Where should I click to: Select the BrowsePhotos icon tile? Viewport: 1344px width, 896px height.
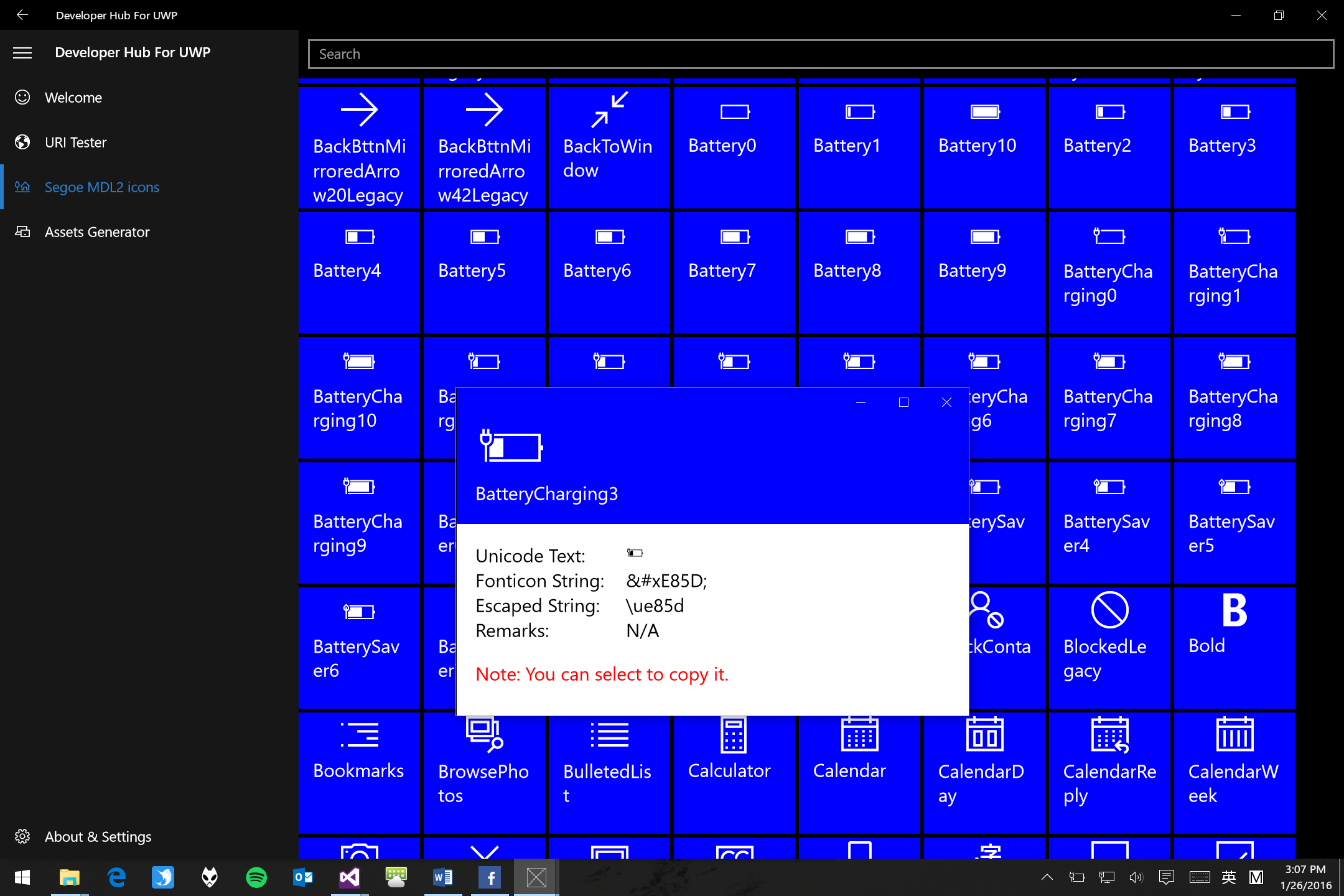click(484, 775)
